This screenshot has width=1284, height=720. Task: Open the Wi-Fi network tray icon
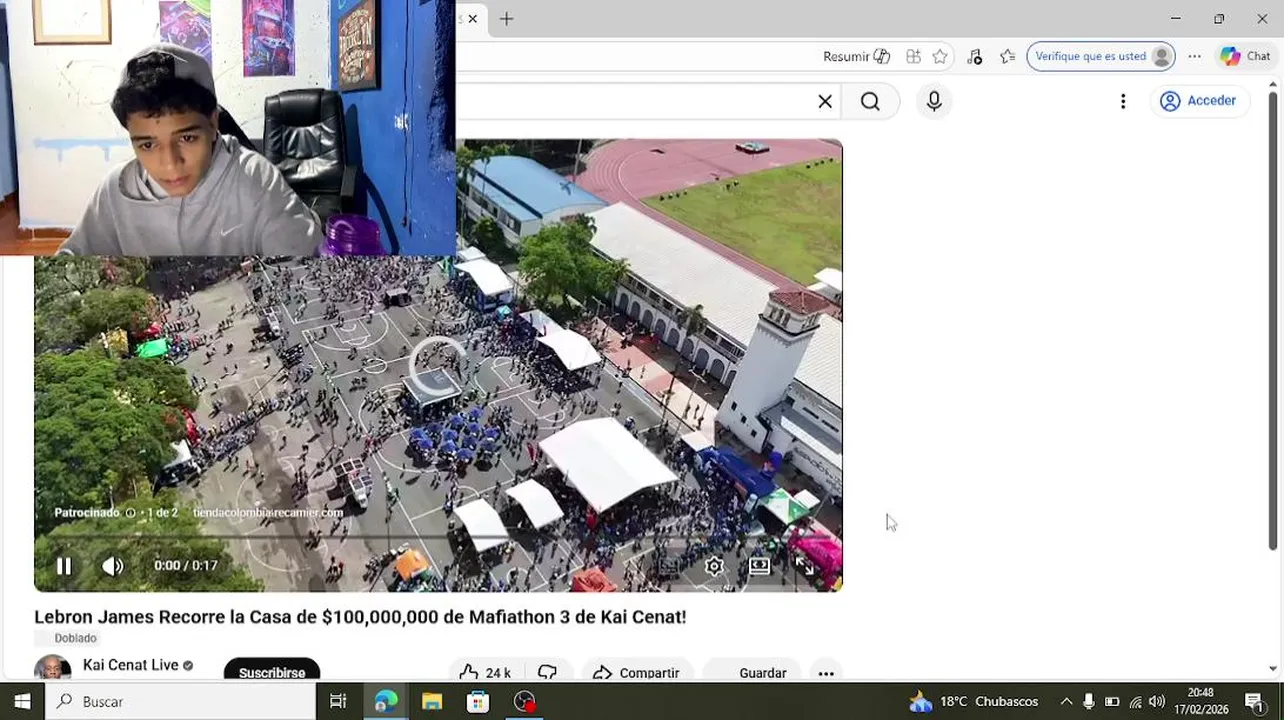1135,702
